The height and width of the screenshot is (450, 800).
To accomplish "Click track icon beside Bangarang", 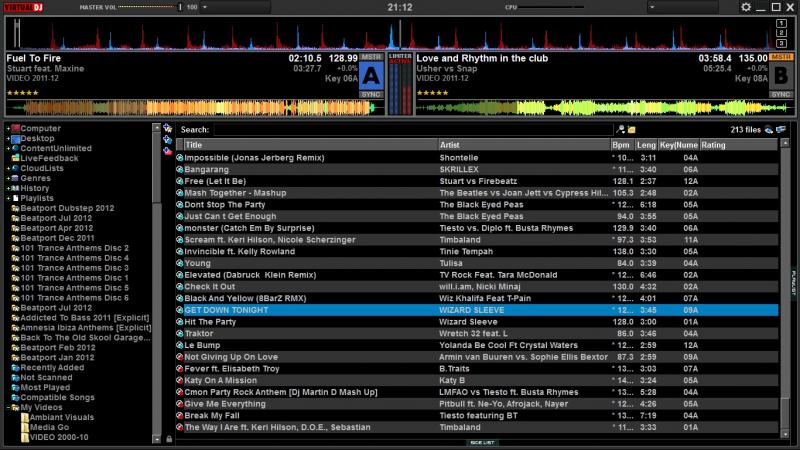I will coord(180,169).
